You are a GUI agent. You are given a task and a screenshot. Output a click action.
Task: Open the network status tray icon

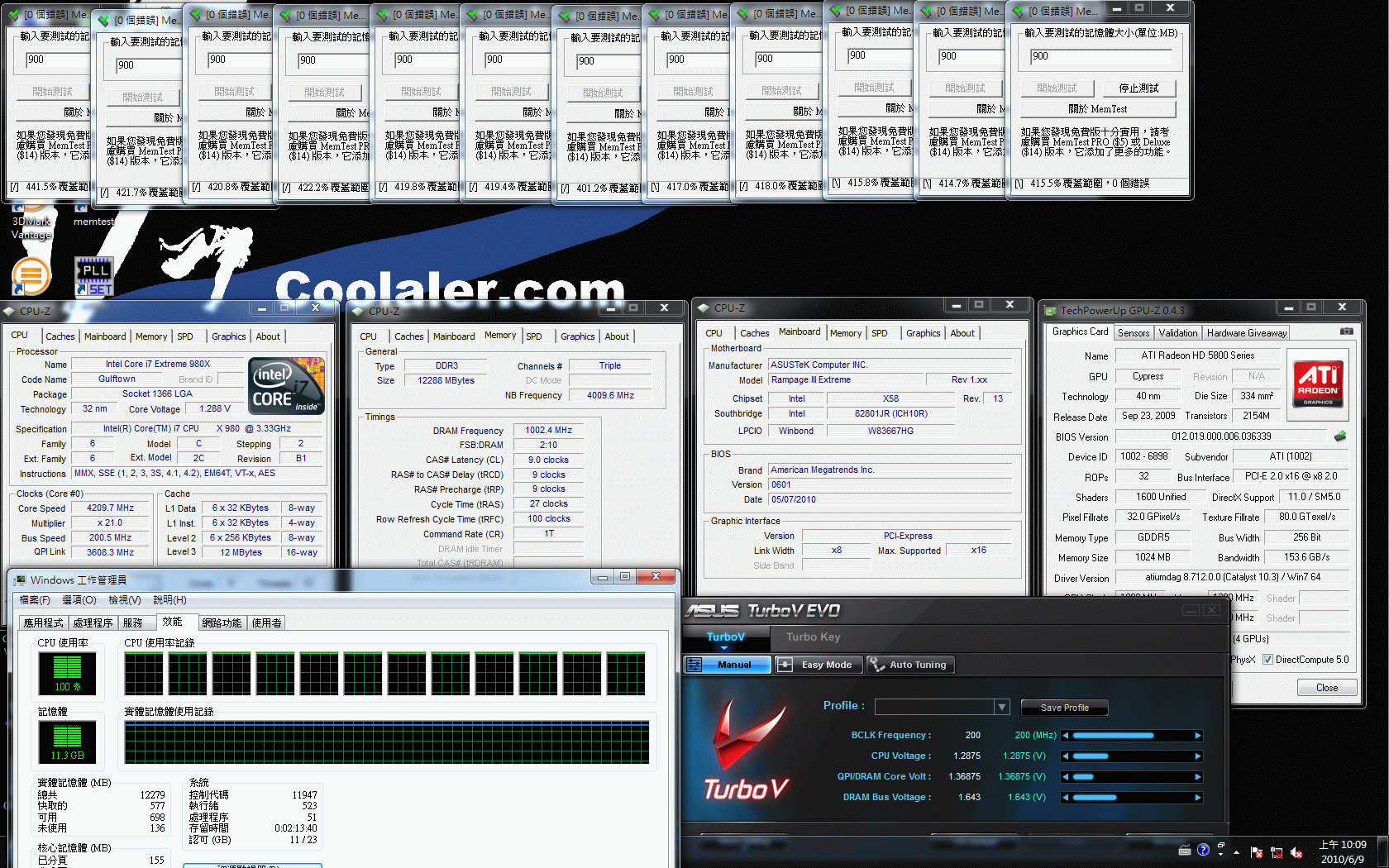tap(1277, 852)
